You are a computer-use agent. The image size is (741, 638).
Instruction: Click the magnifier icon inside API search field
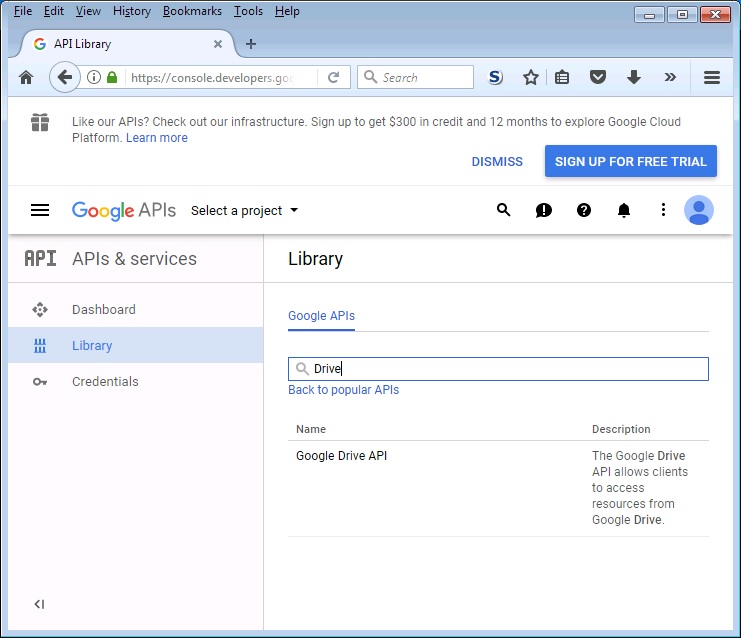[302, 369]
